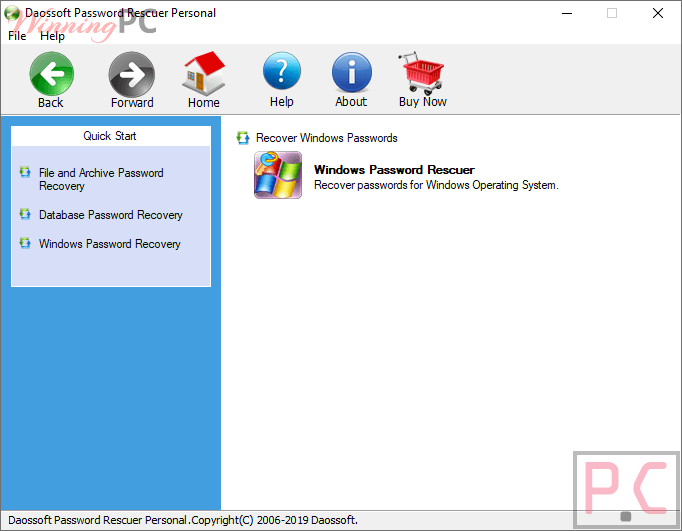Launch Windows Password Rescuer via its logo icon
The image size is (682, 531).
pos(278,175)
